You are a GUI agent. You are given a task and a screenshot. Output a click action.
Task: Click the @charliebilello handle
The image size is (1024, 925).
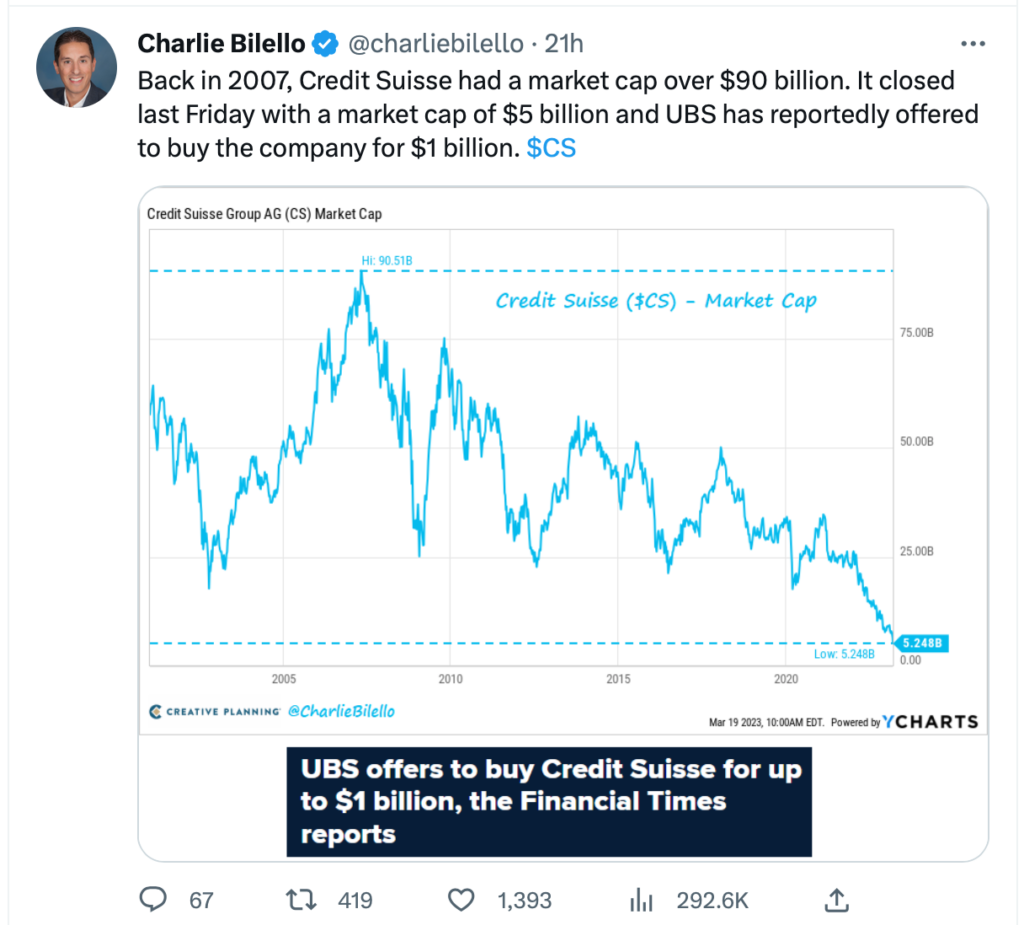(436, 44)
